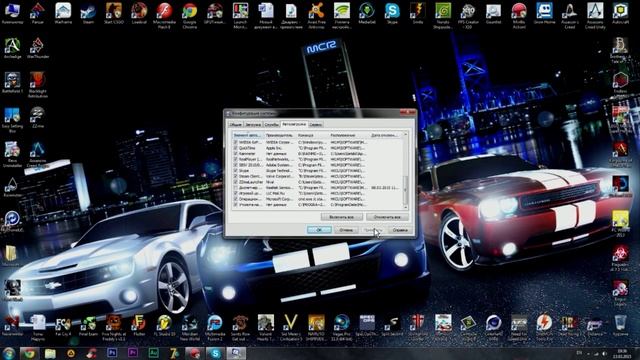Click the Включить все button
This screenshot has height=360, width=640.
tap(342, 217)
